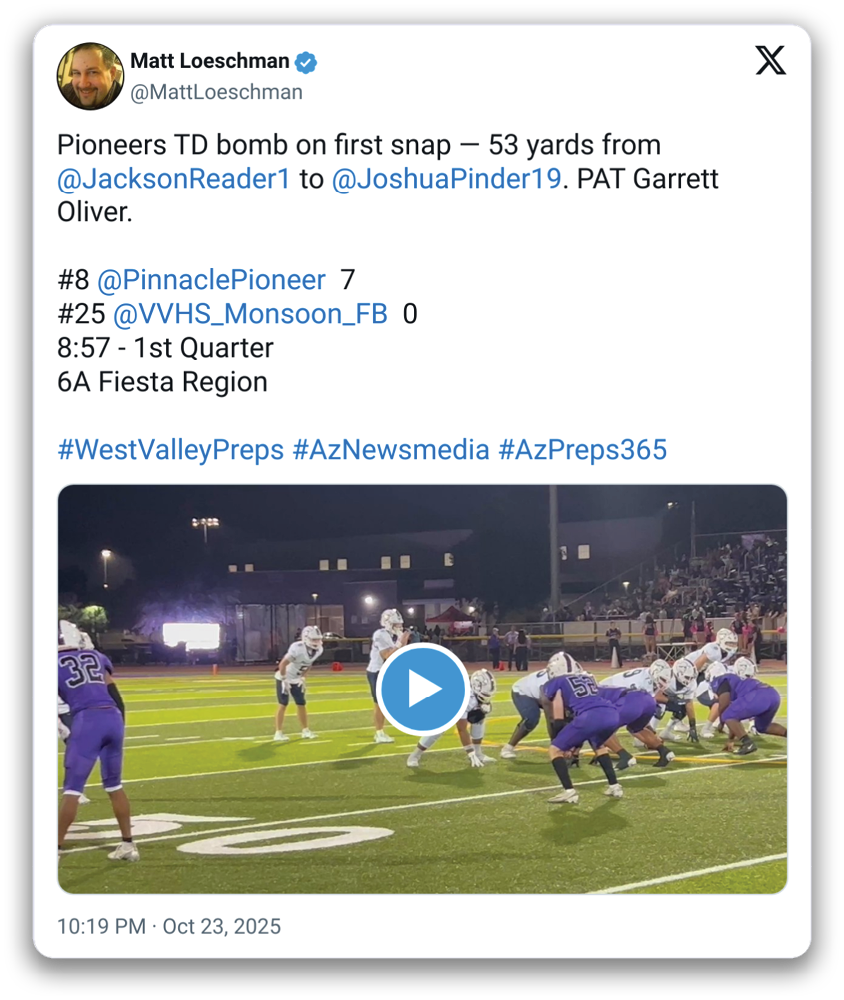Click the blue verified badge
This screenshot has height=1000, width=844.
tap(306, 62)
